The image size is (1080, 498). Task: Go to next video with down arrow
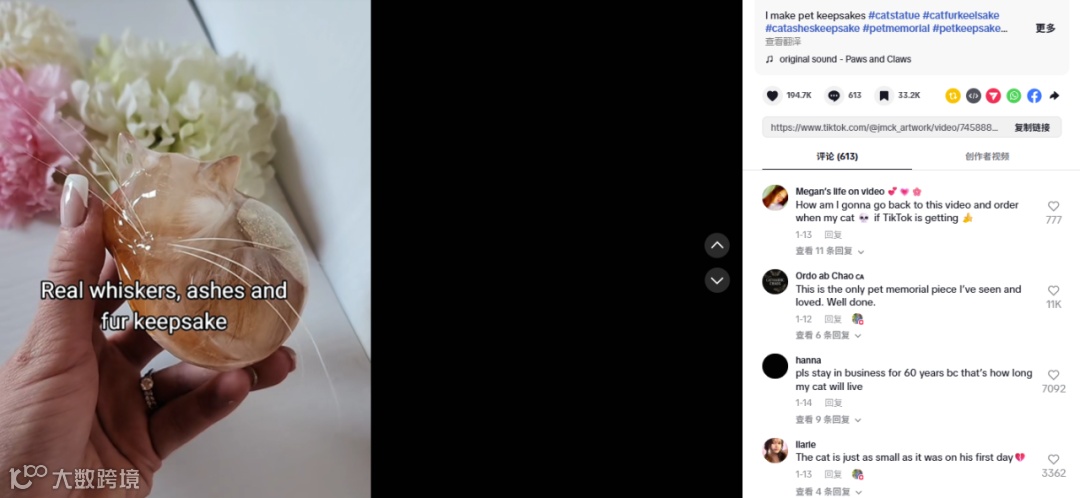tap(717, 280)
